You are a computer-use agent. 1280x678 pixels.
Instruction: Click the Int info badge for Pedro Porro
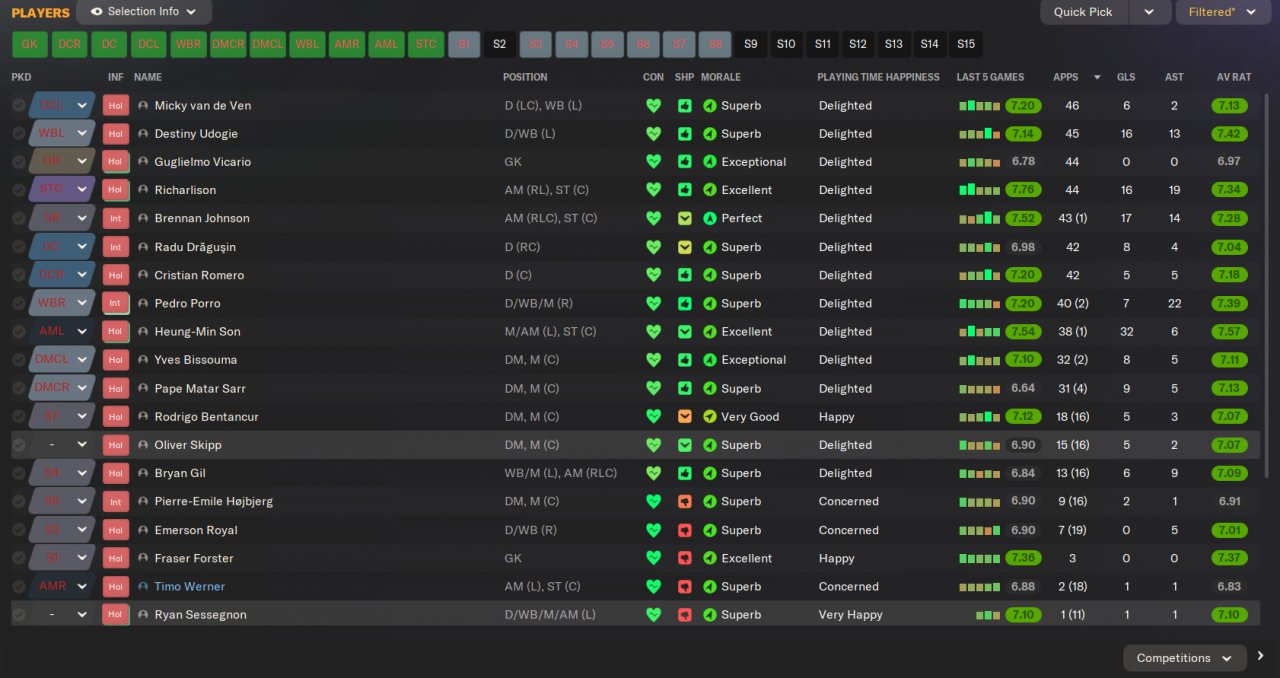[x=116, y=303]
